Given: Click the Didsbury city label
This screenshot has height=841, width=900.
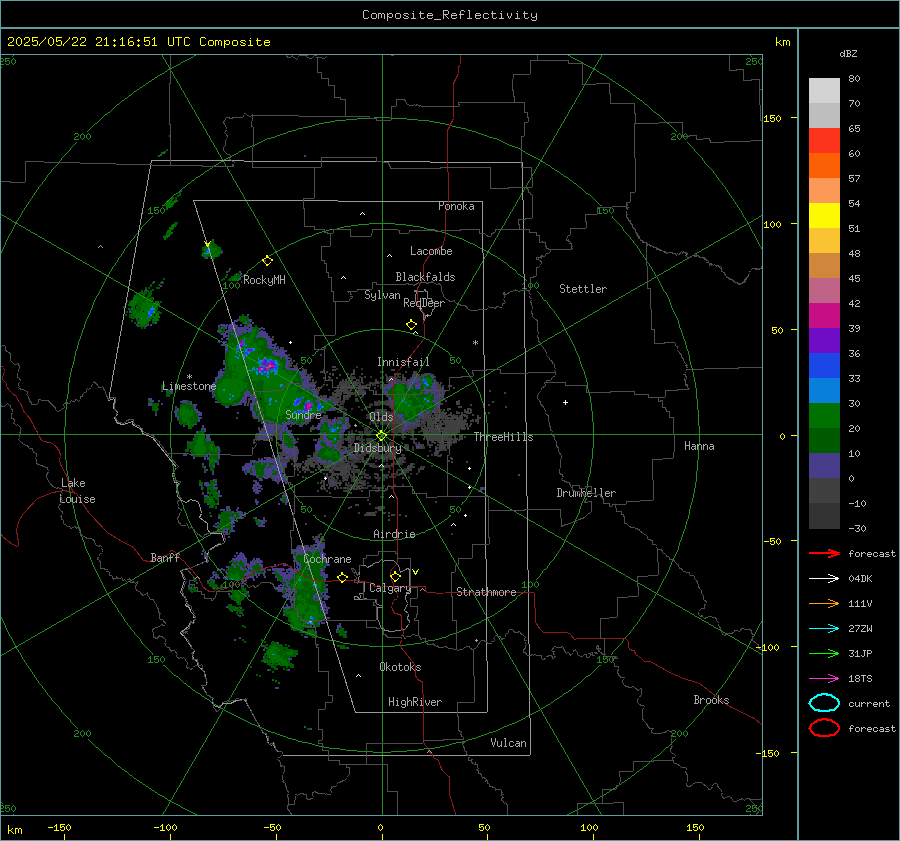Looking at the screenshot, I should 377,448.
